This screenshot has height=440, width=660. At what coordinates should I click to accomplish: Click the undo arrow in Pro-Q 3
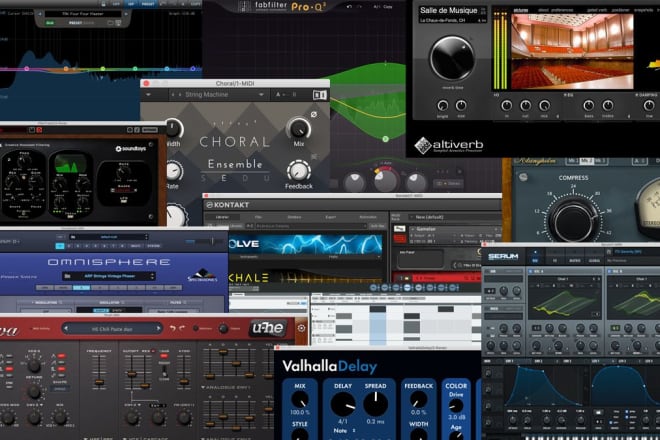(x=349, y=7)
